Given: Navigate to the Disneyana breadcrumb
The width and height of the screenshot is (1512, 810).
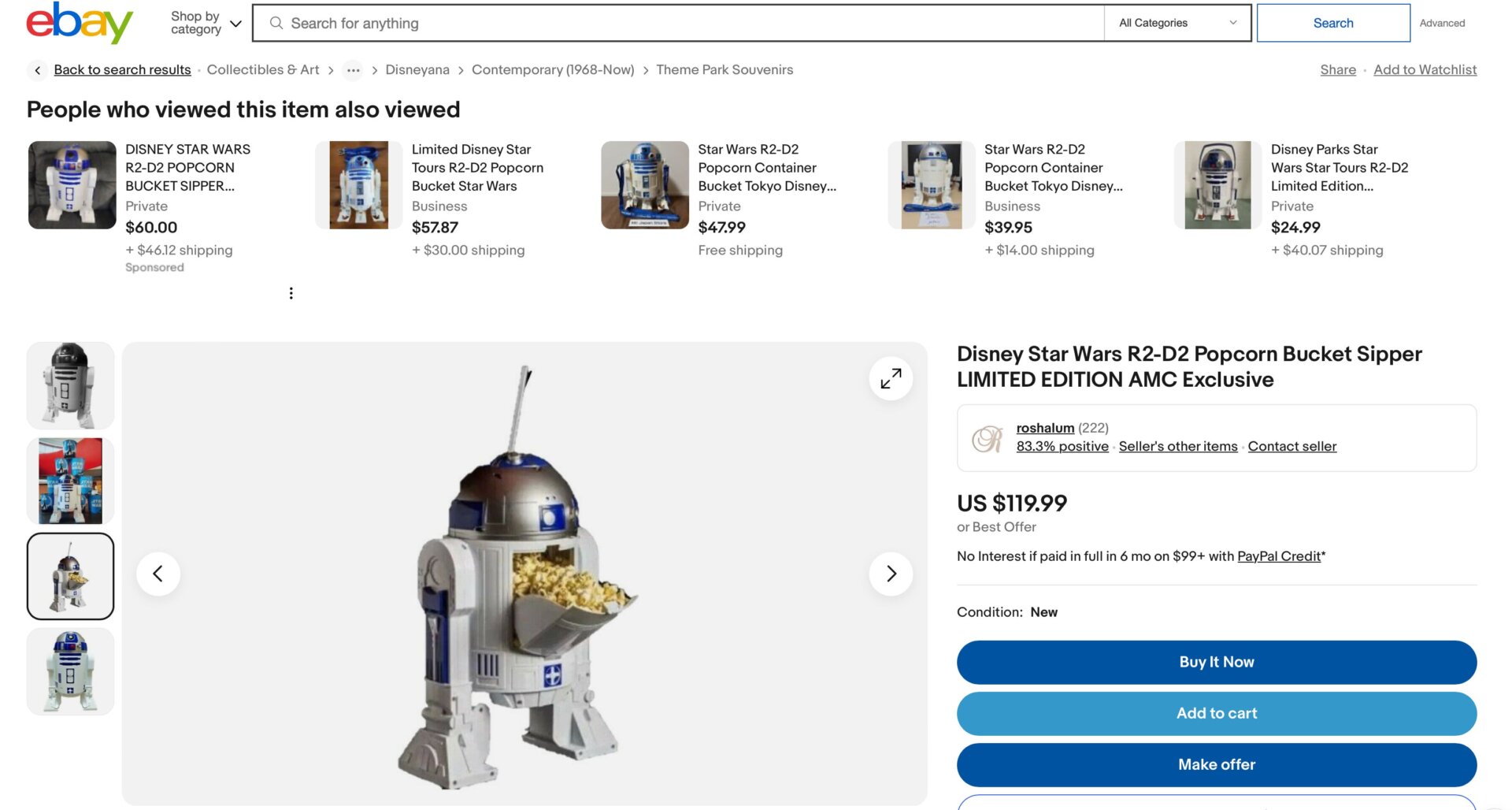Looking at the screenshot, I should 417,69.
